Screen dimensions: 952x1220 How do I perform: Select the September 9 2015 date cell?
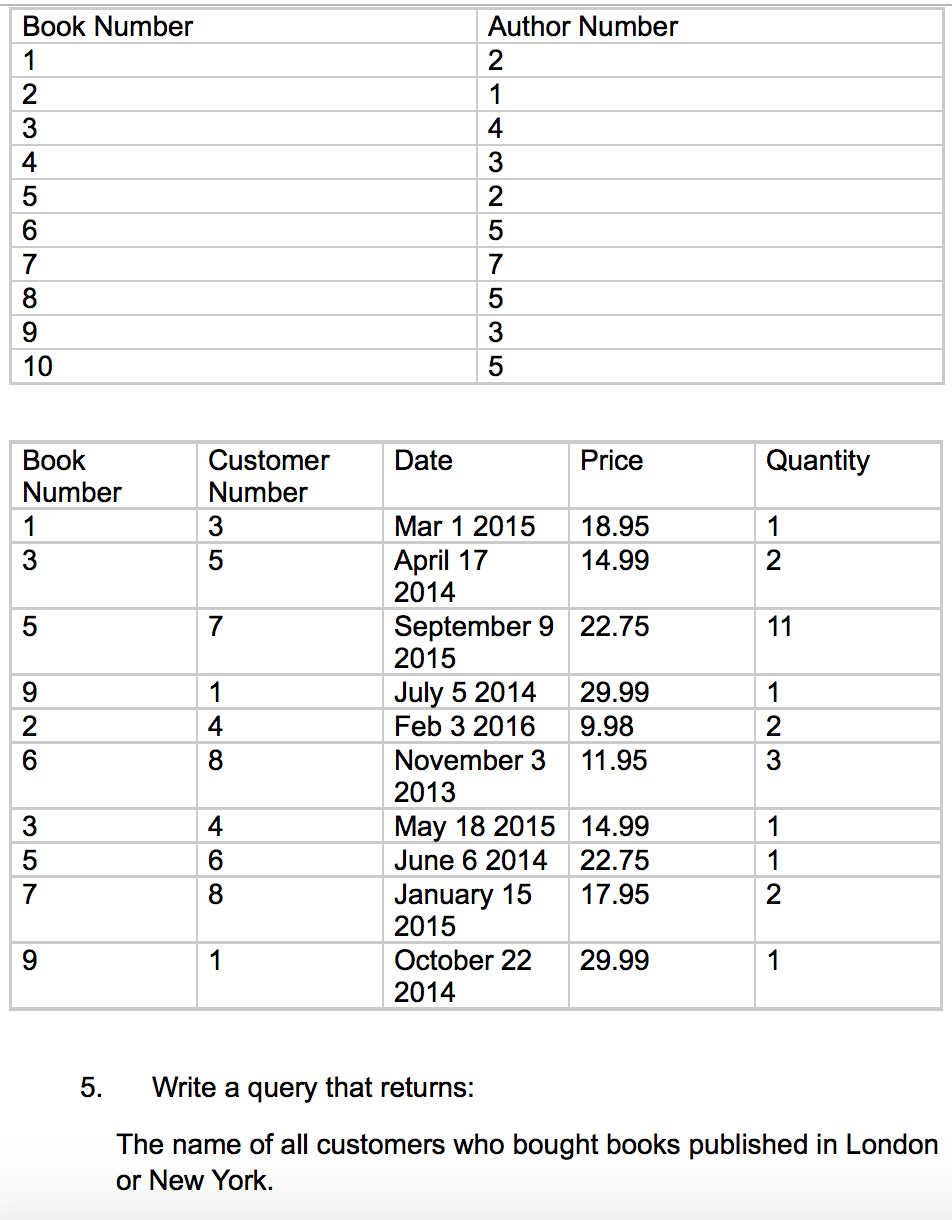point(473,642)
